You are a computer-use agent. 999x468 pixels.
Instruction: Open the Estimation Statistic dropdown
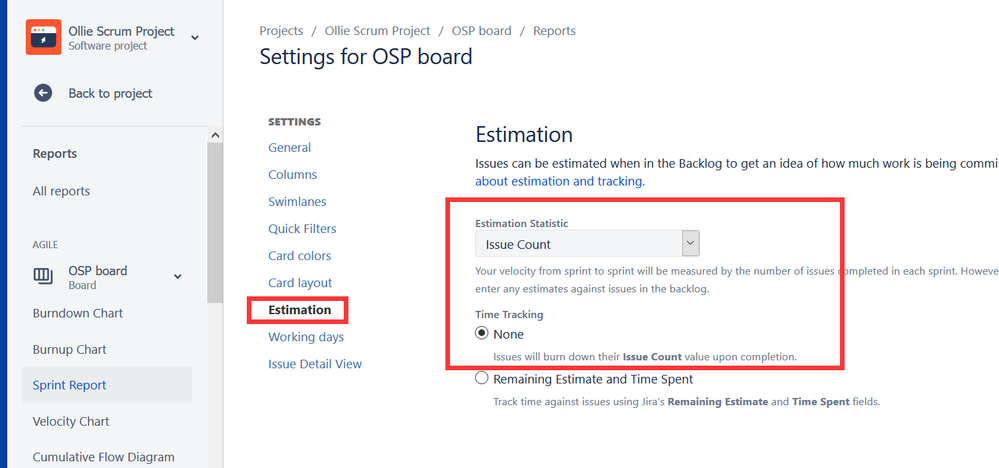click(x=587, y=244)
